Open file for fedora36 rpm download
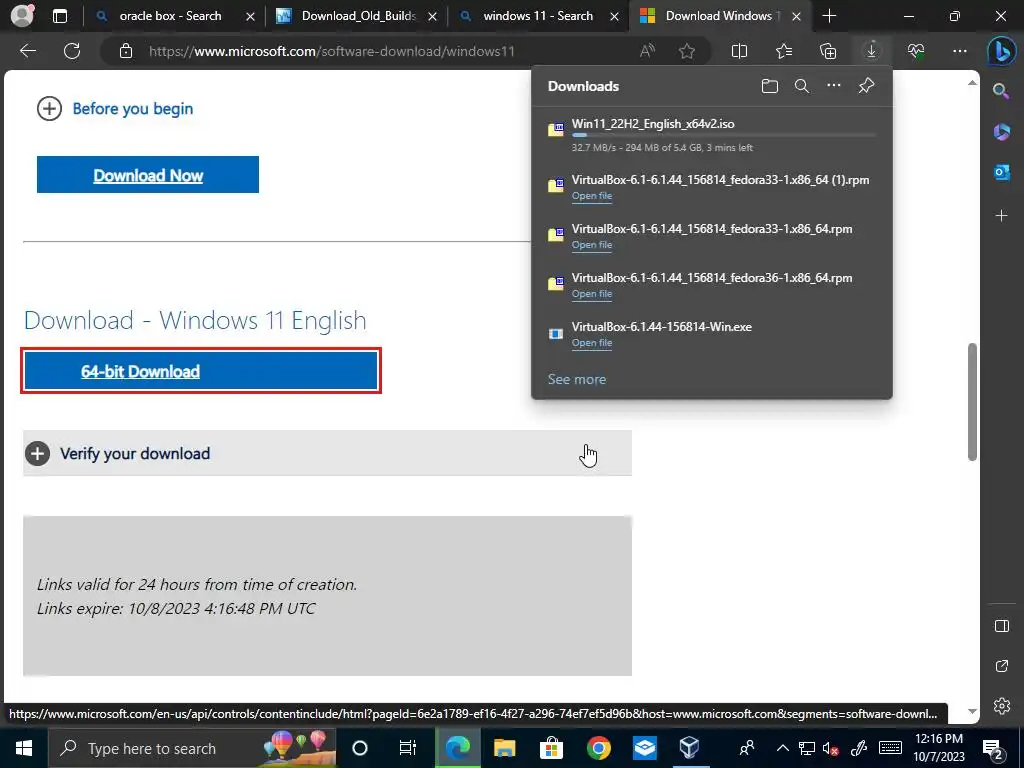This screenshot has height=768, width=1024. point(592,294)
